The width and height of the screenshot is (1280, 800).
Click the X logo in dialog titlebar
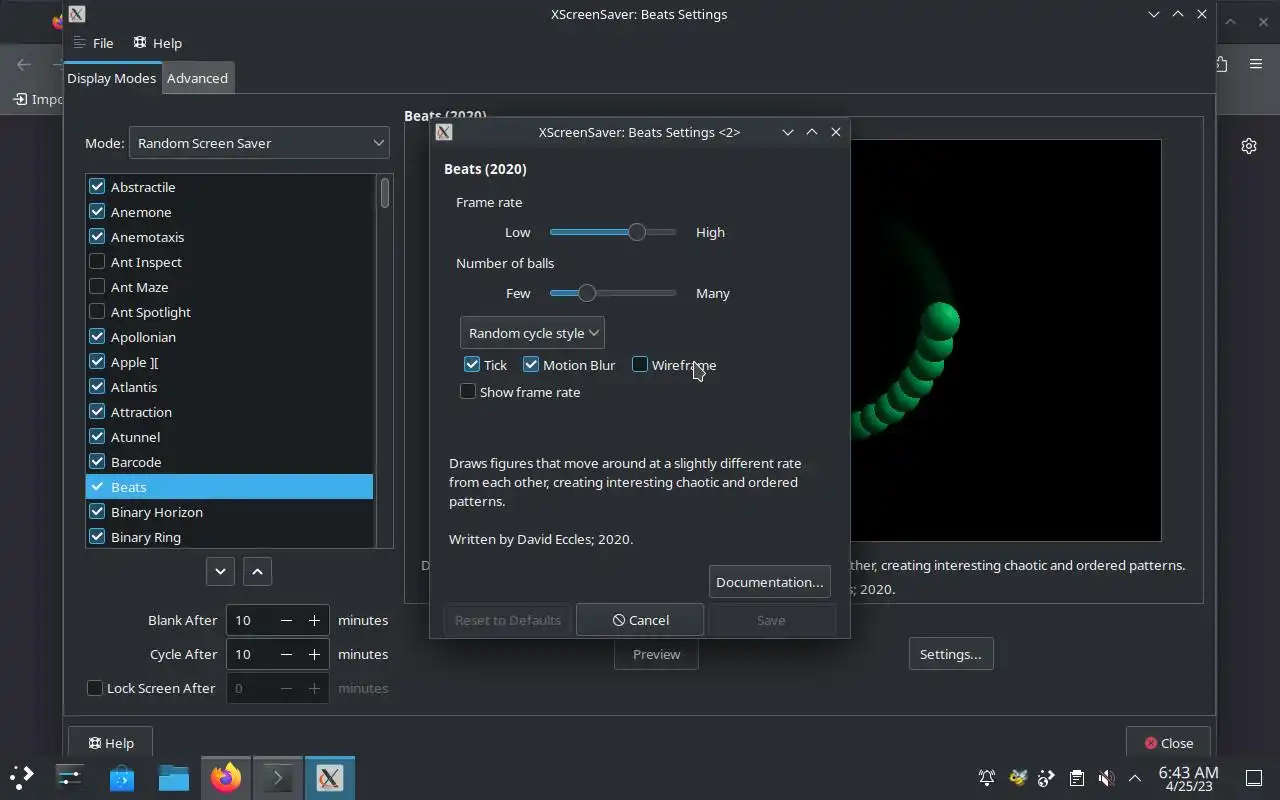tap(444, 132)
